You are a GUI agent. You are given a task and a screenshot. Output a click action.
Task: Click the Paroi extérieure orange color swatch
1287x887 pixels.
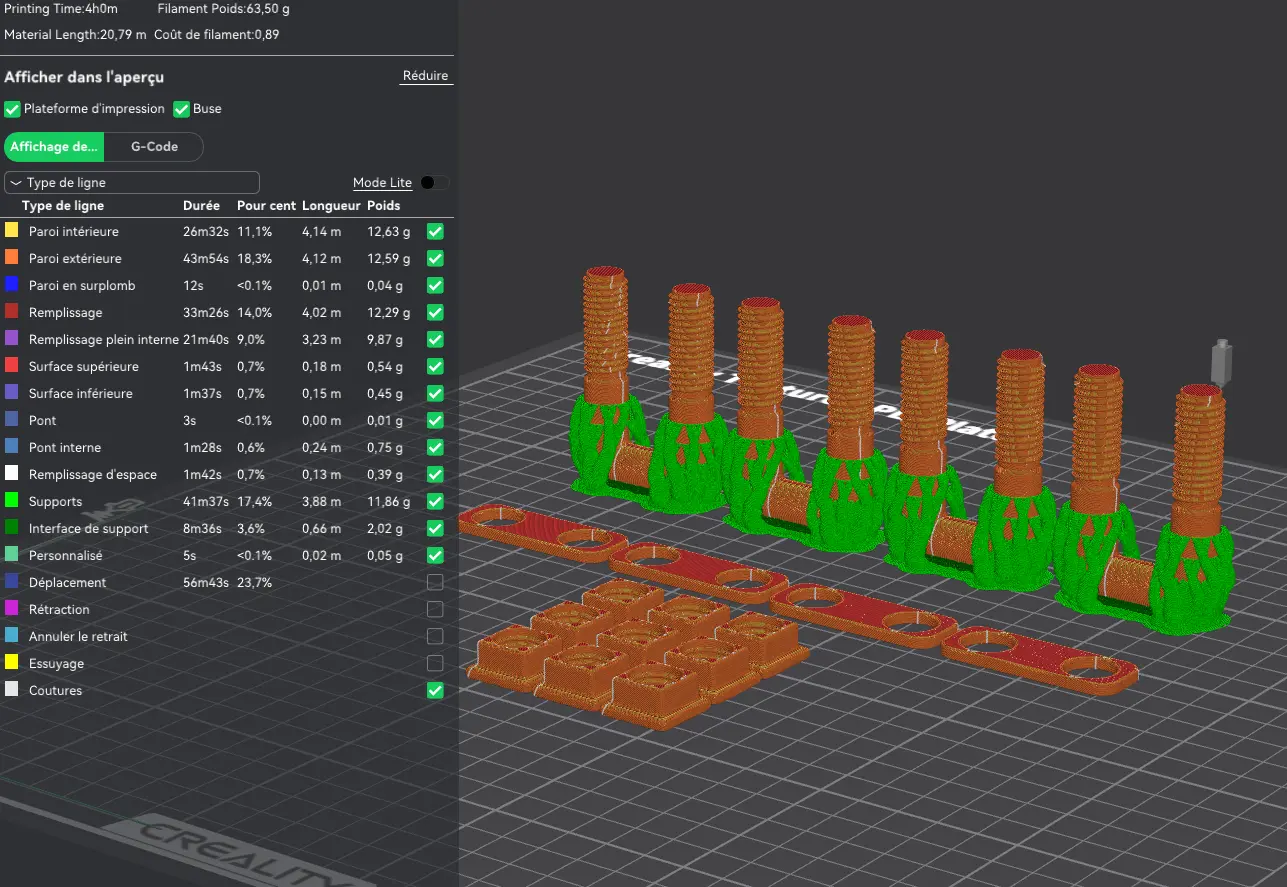[12, 258]
